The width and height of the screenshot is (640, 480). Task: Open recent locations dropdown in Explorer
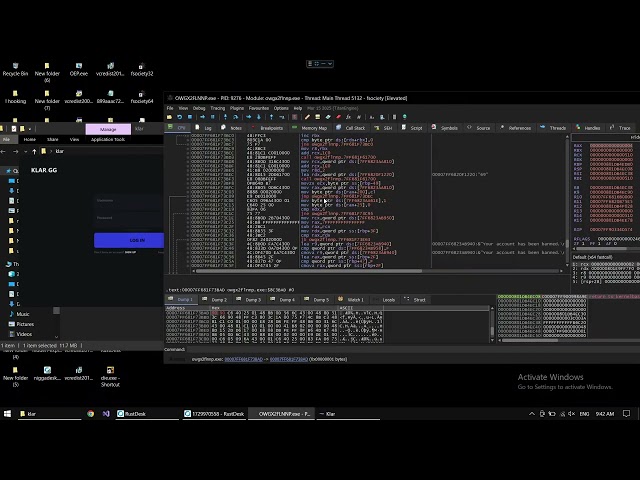click(x=25, y=151)
